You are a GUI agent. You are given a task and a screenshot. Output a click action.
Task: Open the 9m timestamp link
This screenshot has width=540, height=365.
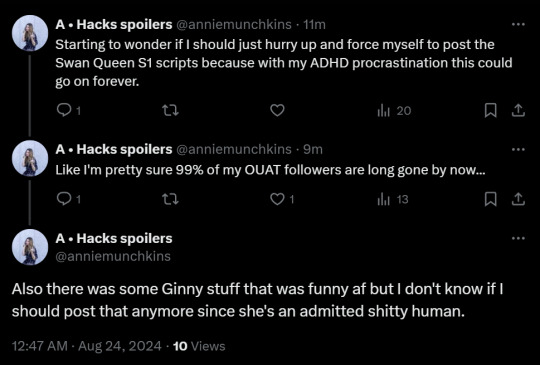tap(313, 149)
